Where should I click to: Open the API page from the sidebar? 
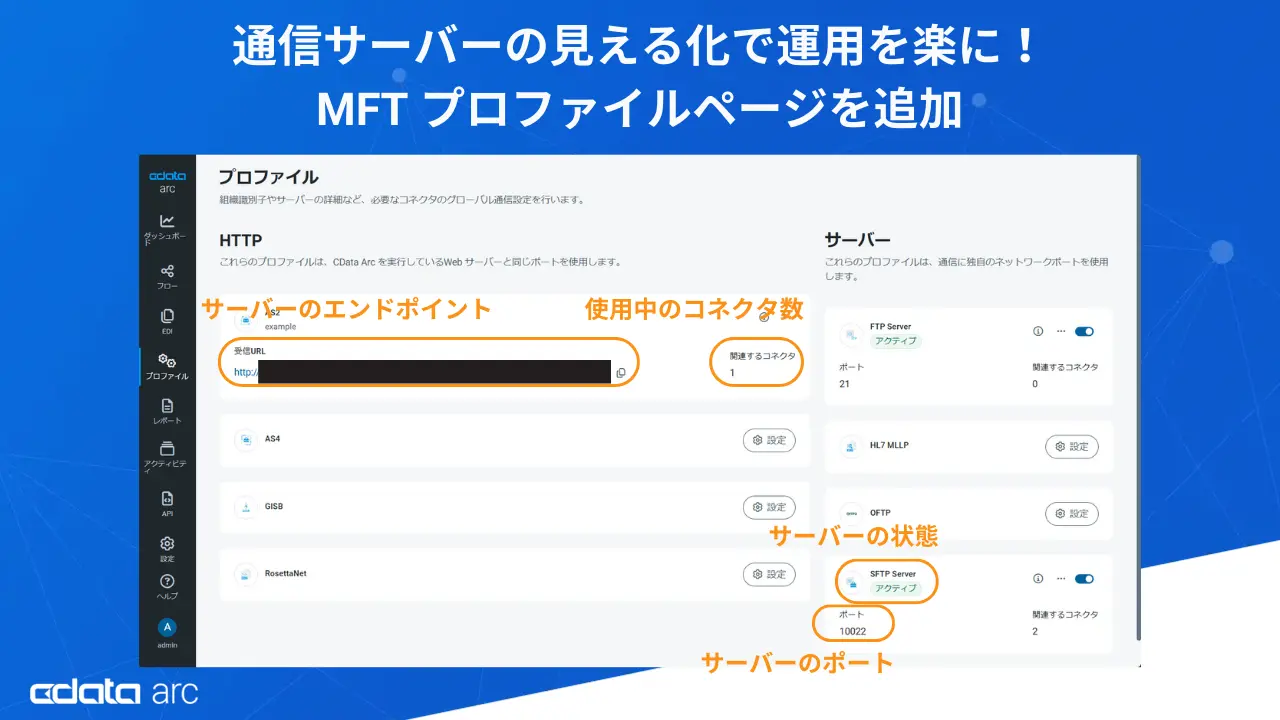pos(168,500)
